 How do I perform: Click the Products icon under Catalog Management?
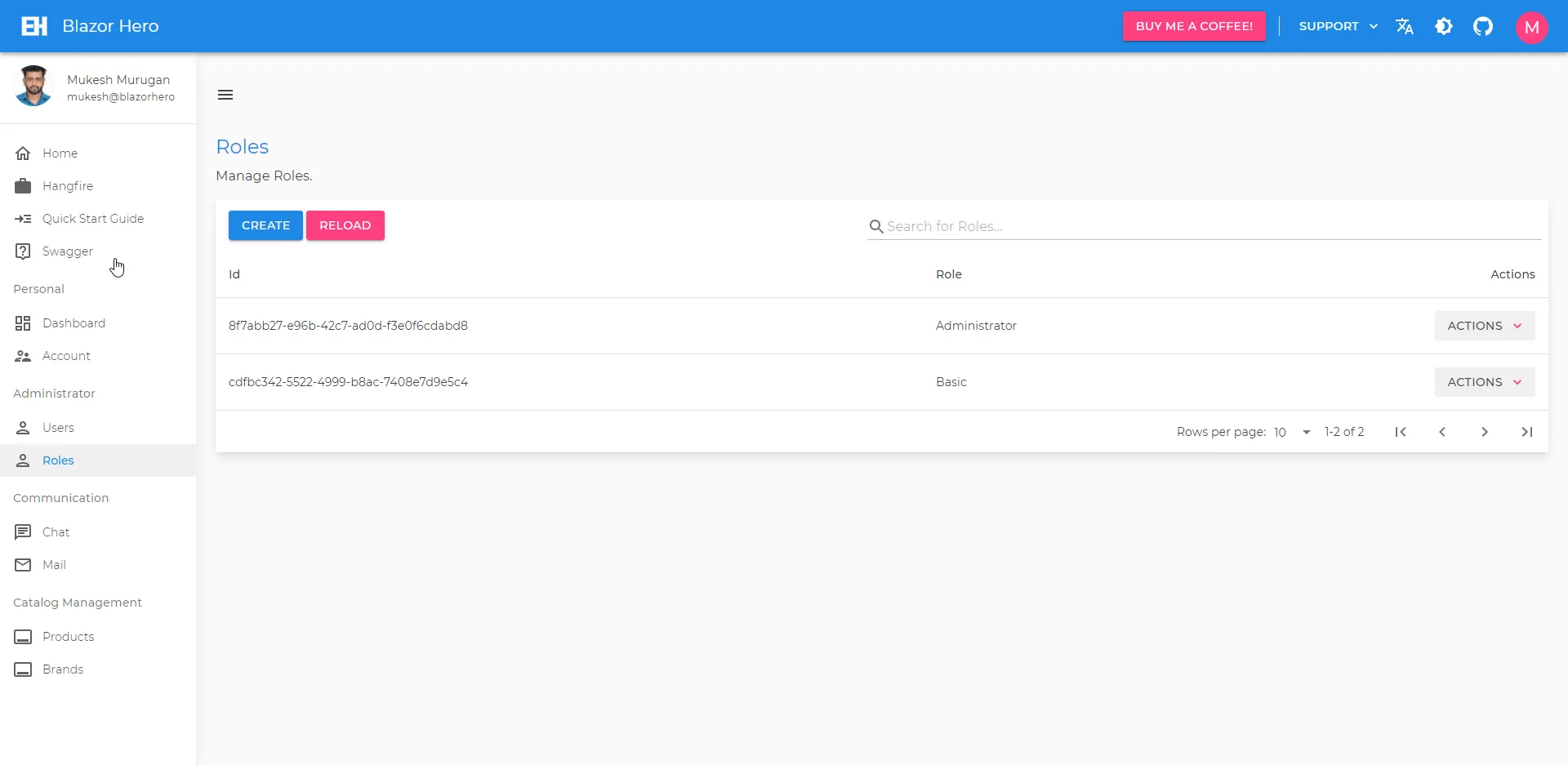click(23, 637)
